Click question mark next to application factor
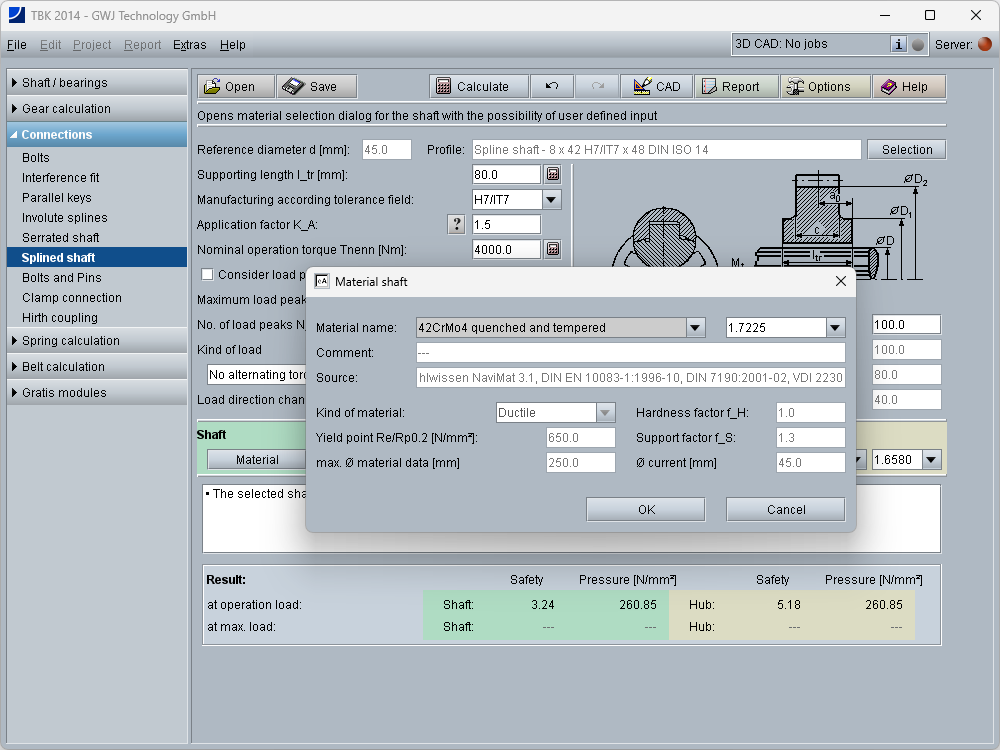This screenshot has width=1000, height=750. point(457,225)
